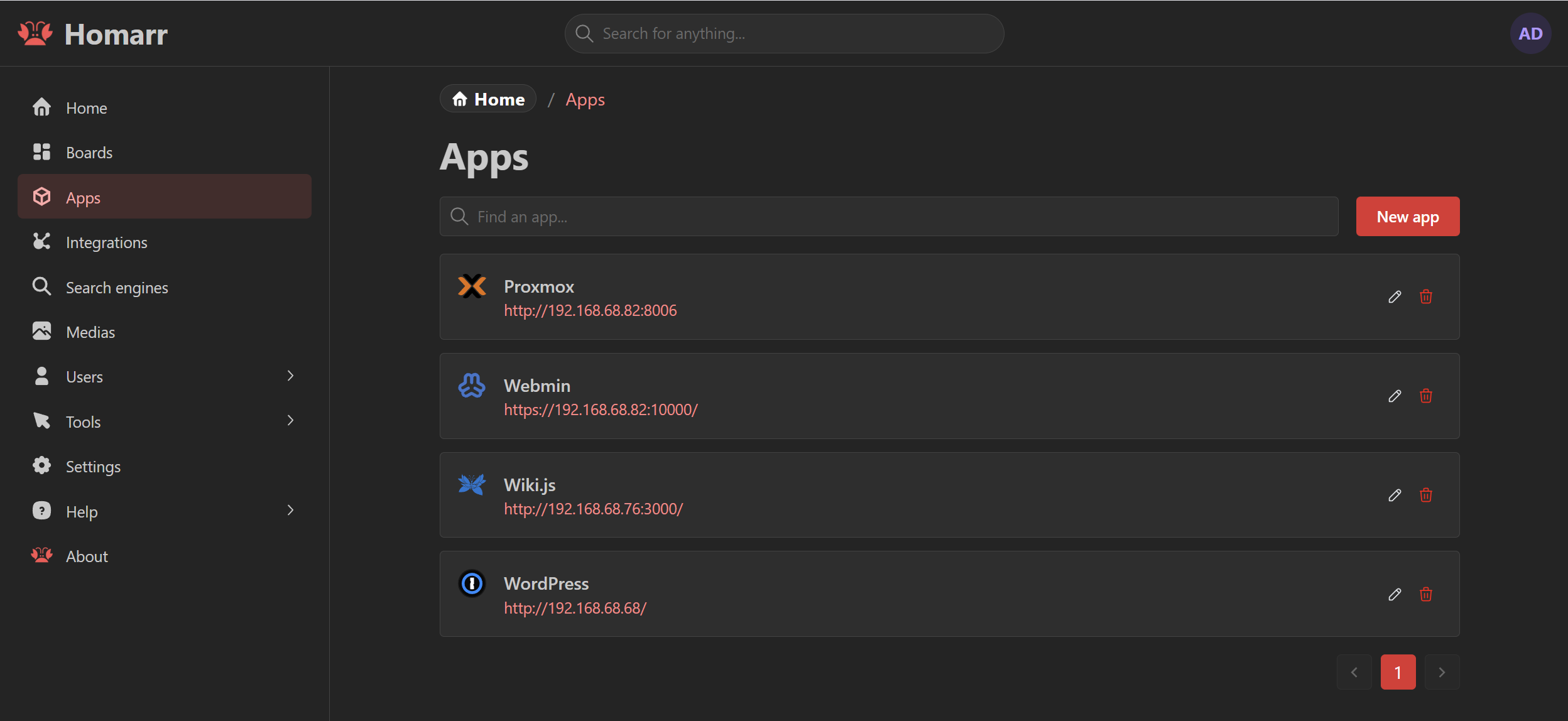Click the WordPress app logo
The width and height of the screenshot is (1568, 721).
(472, 583)
